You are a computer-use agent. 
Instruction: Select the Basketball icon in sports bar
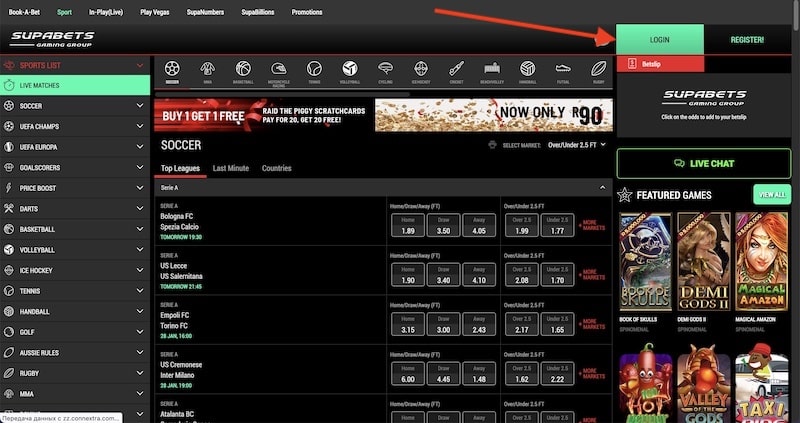coord(243,68)
